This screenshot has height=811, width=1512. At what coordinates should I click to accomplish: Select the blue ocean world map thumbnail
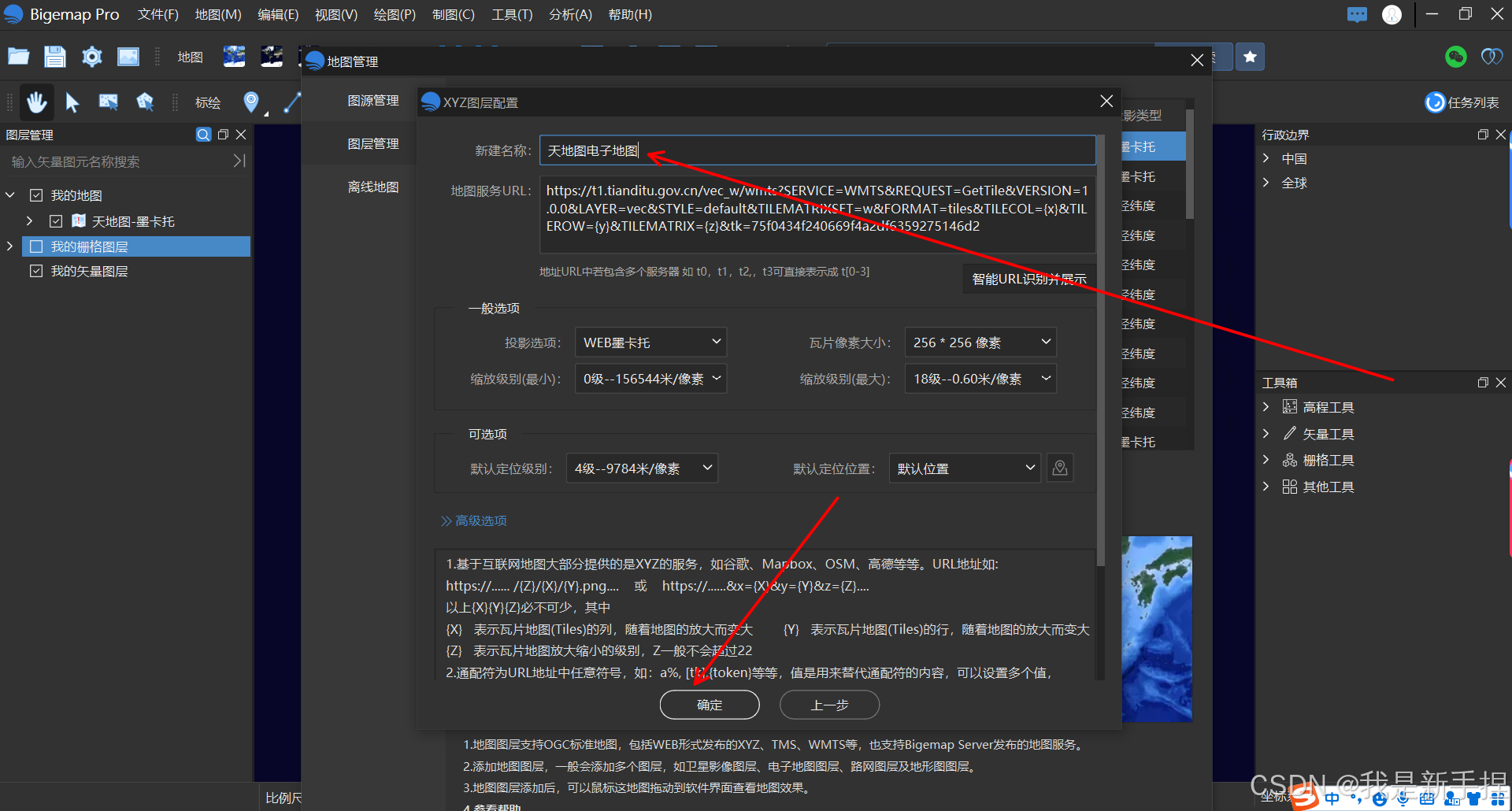click(234, 57)
